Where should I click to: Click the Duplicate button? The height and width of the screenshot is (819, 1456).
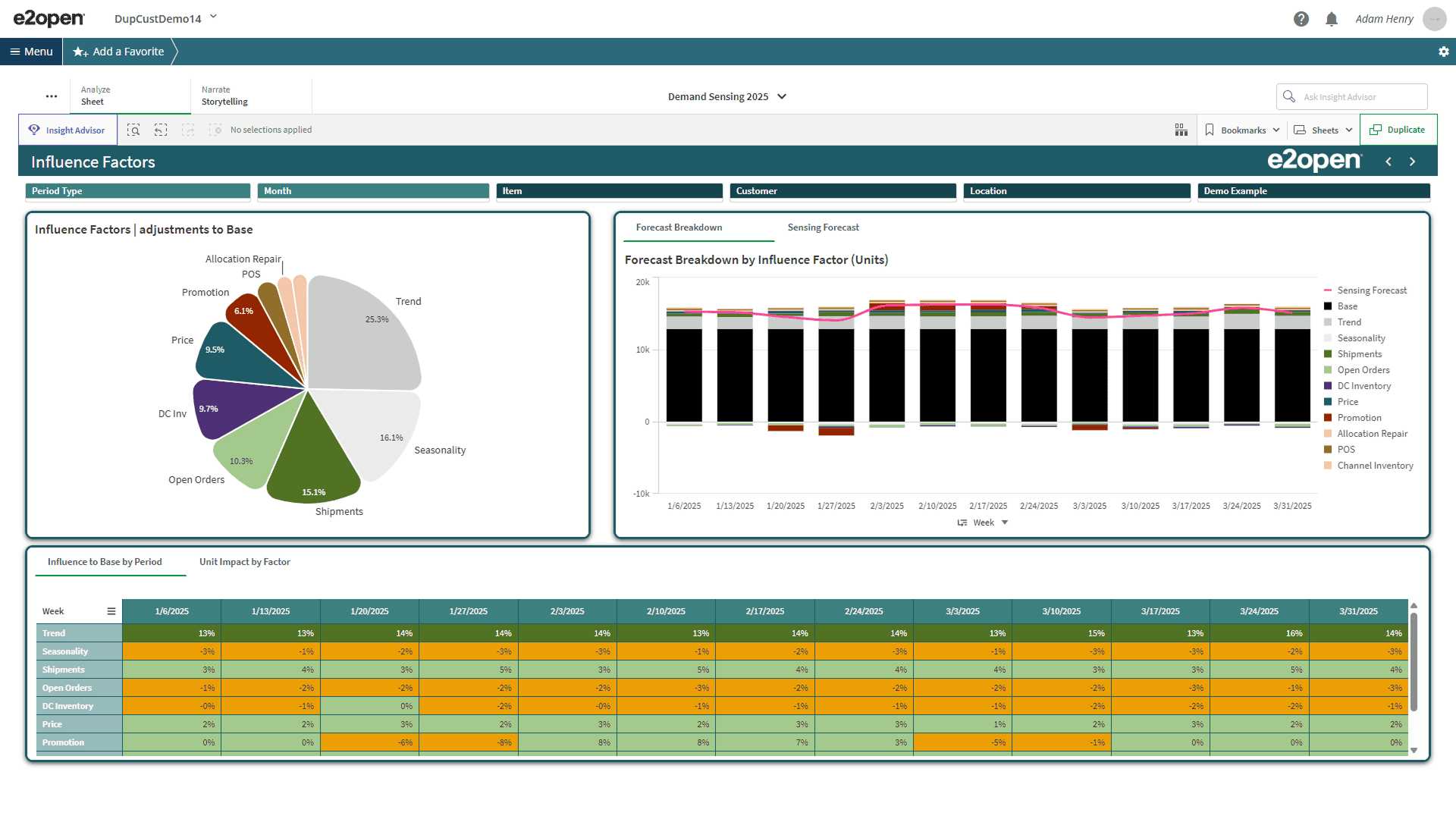pos(1398,130)
